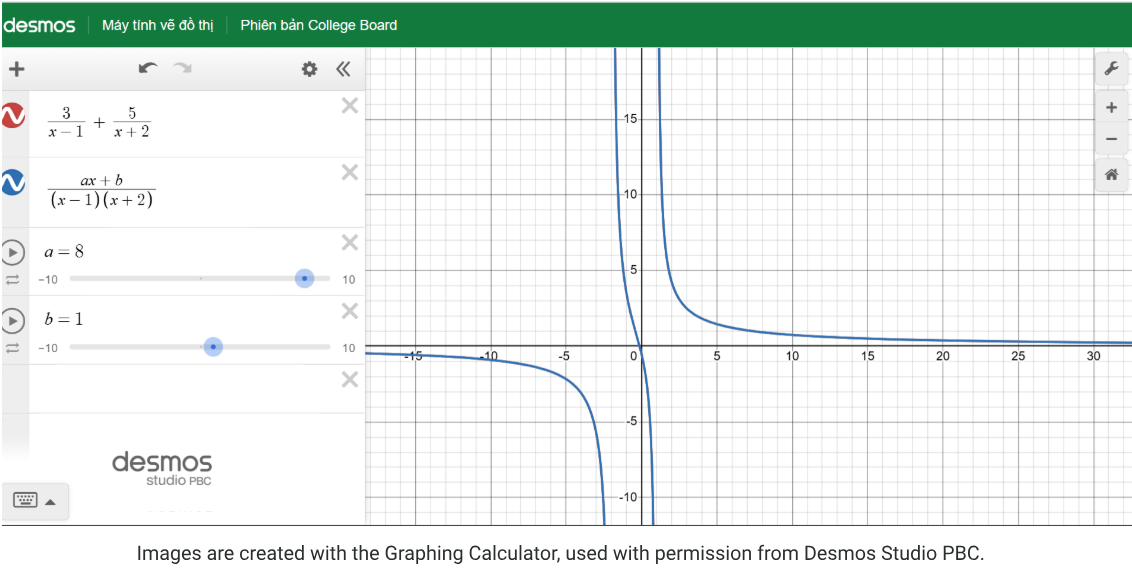Change loop mode for slider b
1132x574 pixels.
click(12, 348)
